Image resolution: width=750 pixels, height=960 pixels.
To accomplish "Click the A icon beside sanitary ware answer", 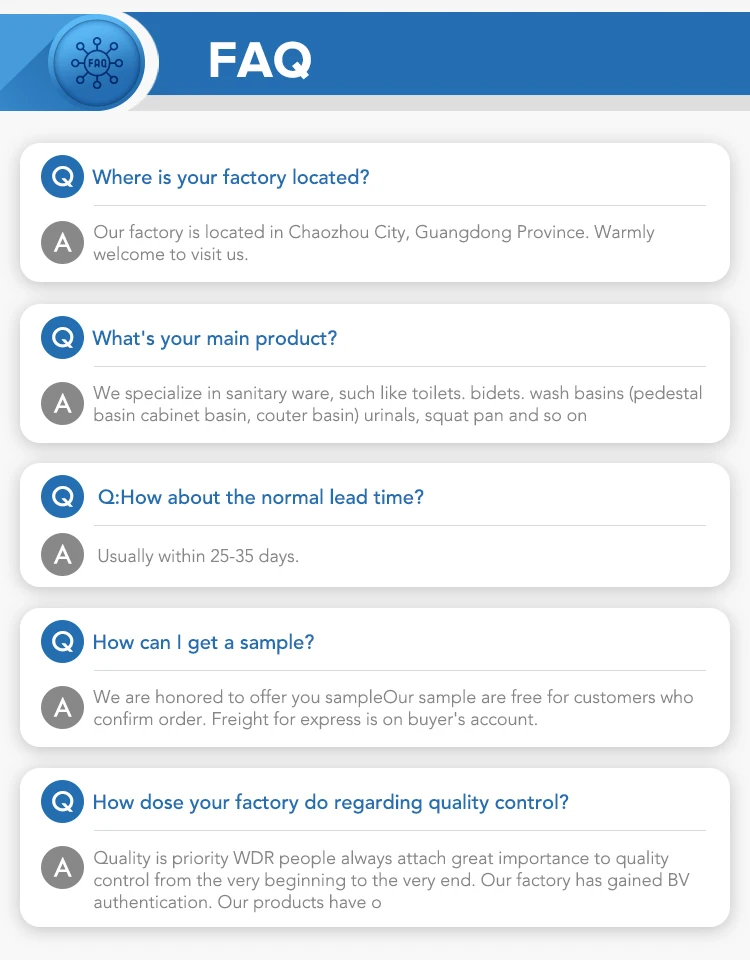I will pyautogui.click(x=62, y=403).
